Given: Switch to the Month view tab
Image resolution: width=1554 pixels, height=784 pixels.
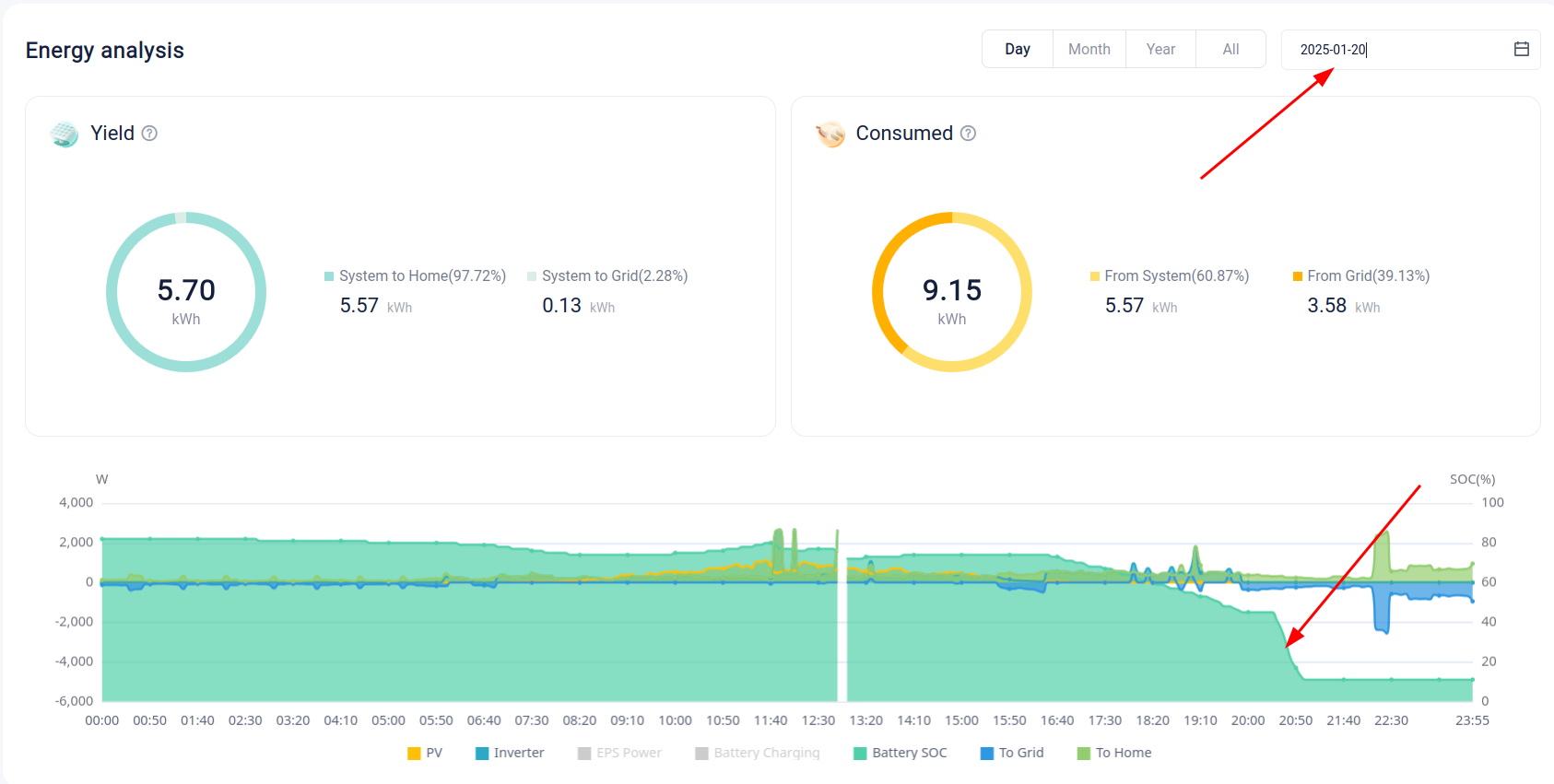Looking at the screenshot, I should tap(1089, 49).
